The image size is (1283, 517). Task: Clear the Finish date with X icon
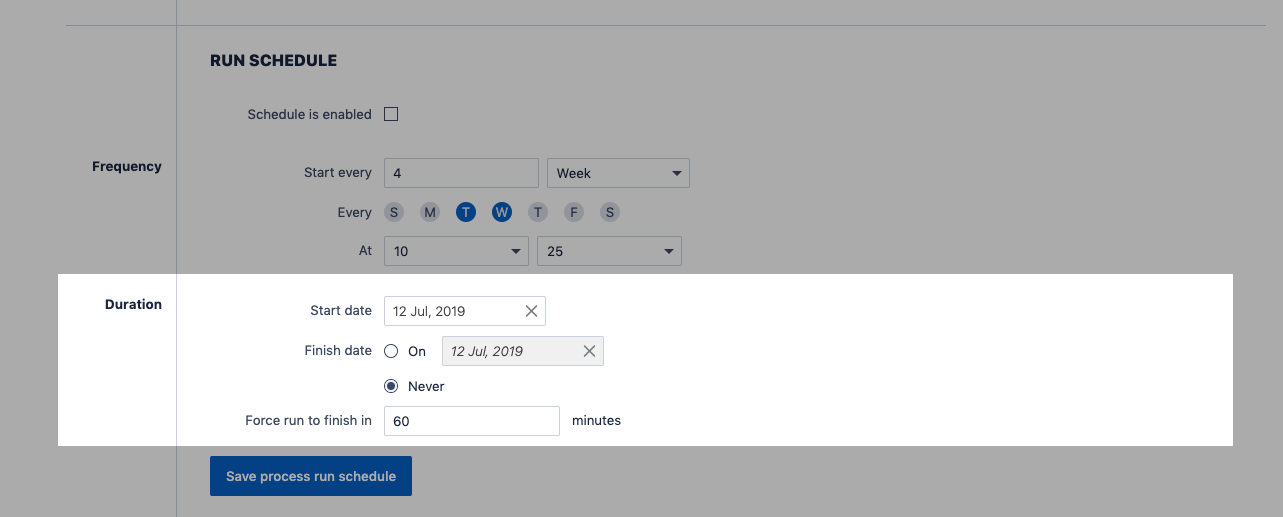[x=589, y=351]
